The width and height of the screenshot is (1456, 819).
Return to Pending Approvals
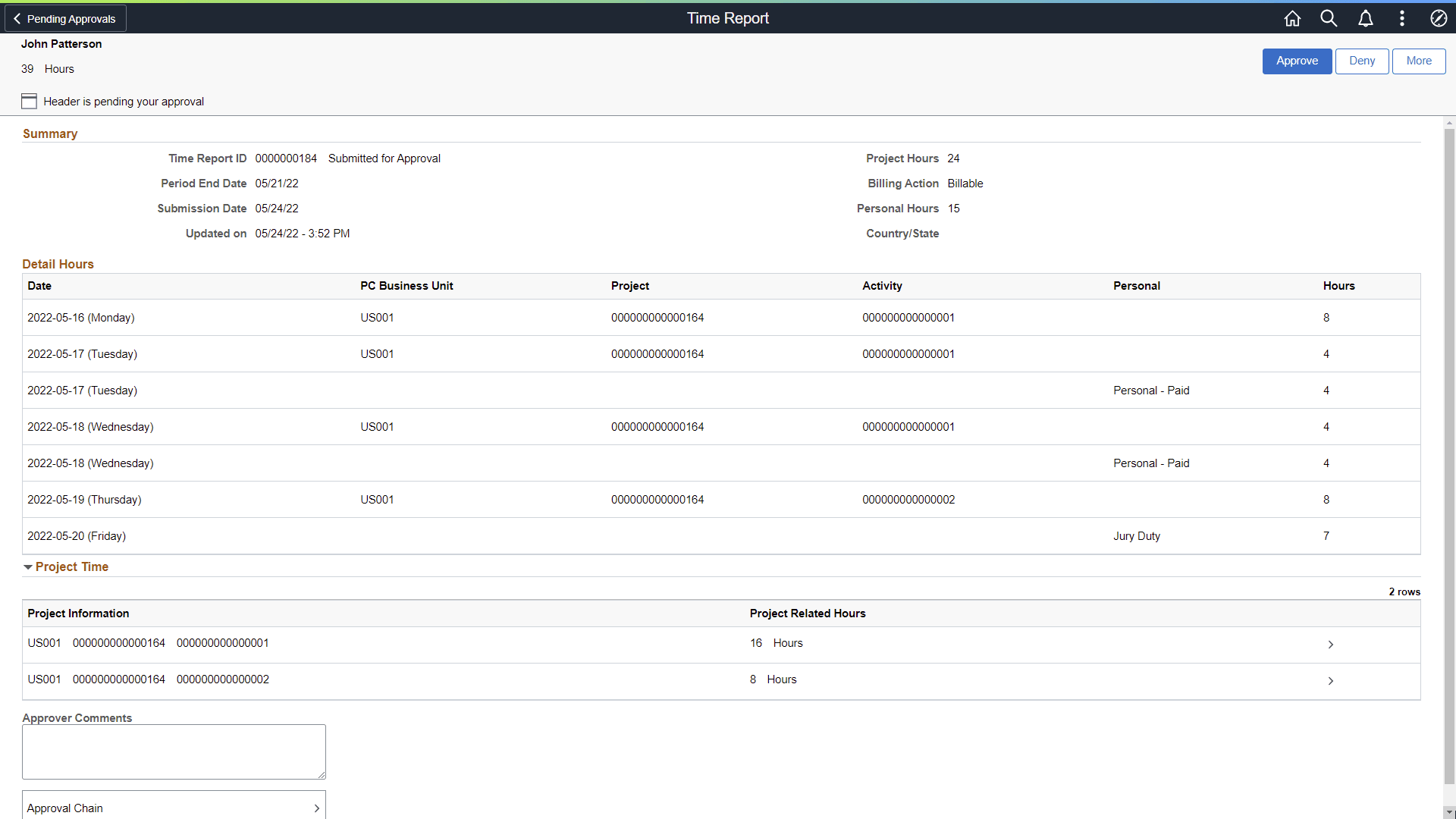click(65, 17)
